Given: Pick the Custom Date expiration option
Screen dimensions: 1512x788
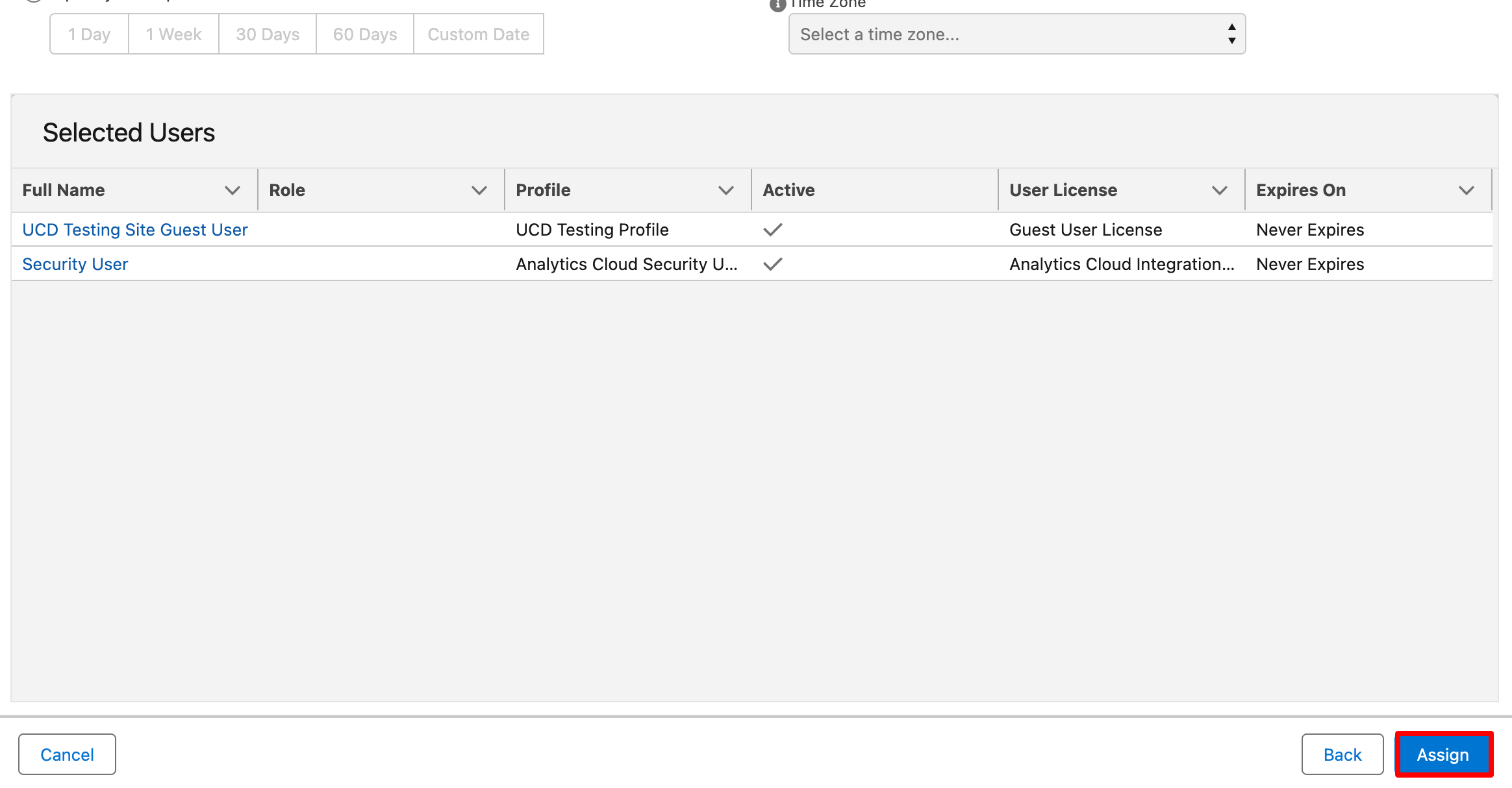Looking at the screenshot, I should pyautogui.click(x=478, y=34).
